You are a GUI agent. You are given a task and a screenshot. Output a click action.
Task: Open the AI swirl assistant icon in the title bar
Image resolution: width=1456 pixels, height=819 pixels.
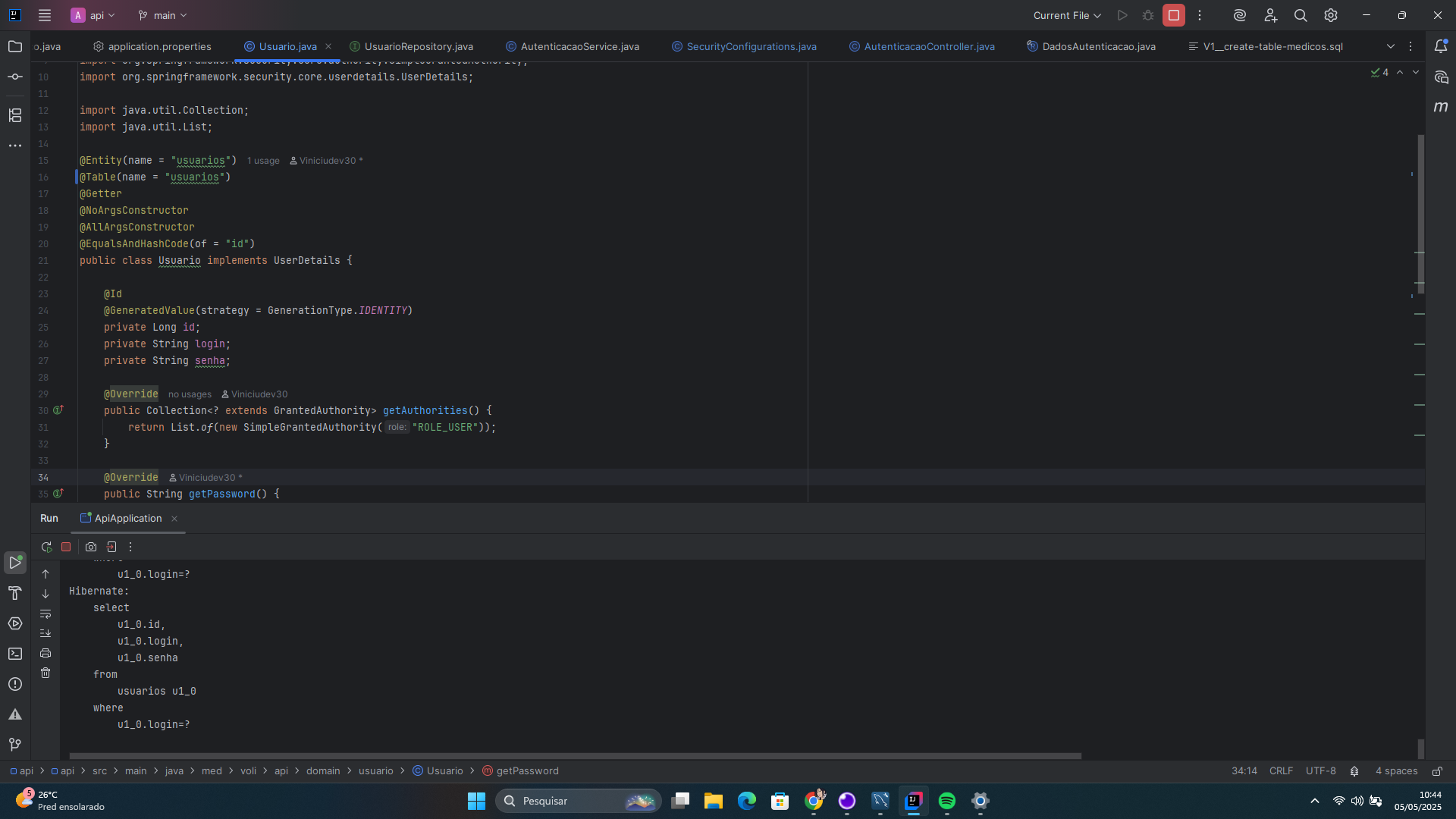1240,15
